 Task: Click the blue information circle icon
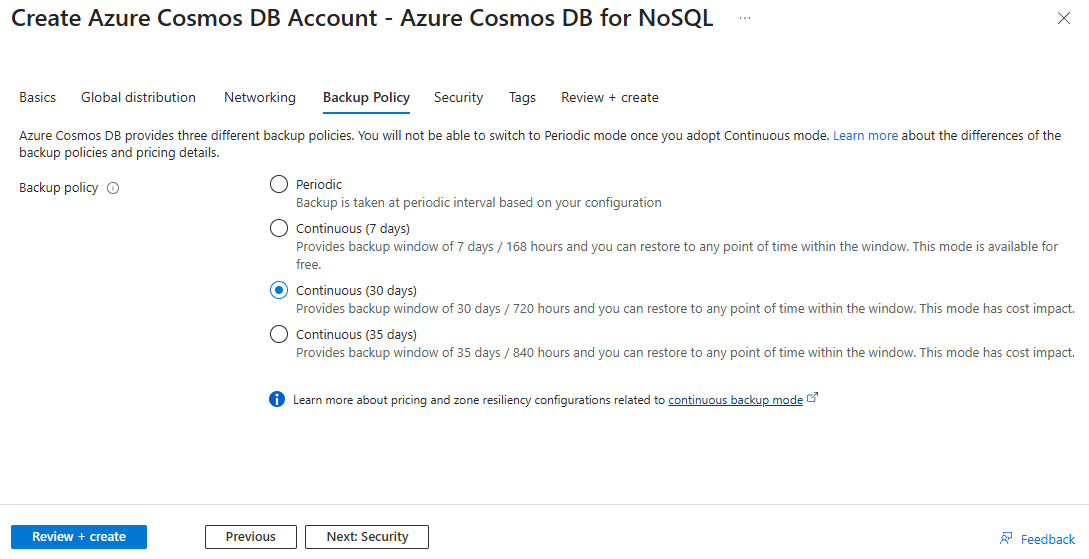(276, 399)
